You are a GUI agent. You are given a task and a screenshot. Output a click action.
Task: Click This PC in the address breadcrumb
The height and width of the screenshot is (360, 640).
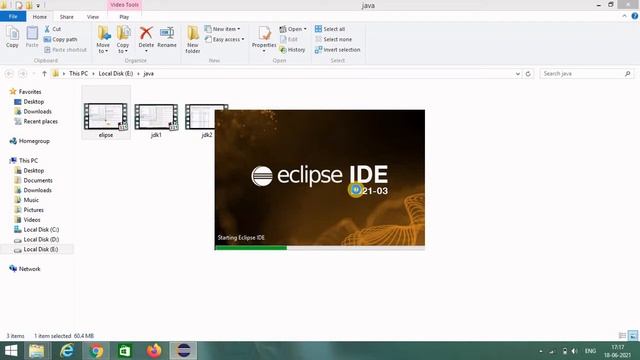pyautogui.click(x=78, y=73)
